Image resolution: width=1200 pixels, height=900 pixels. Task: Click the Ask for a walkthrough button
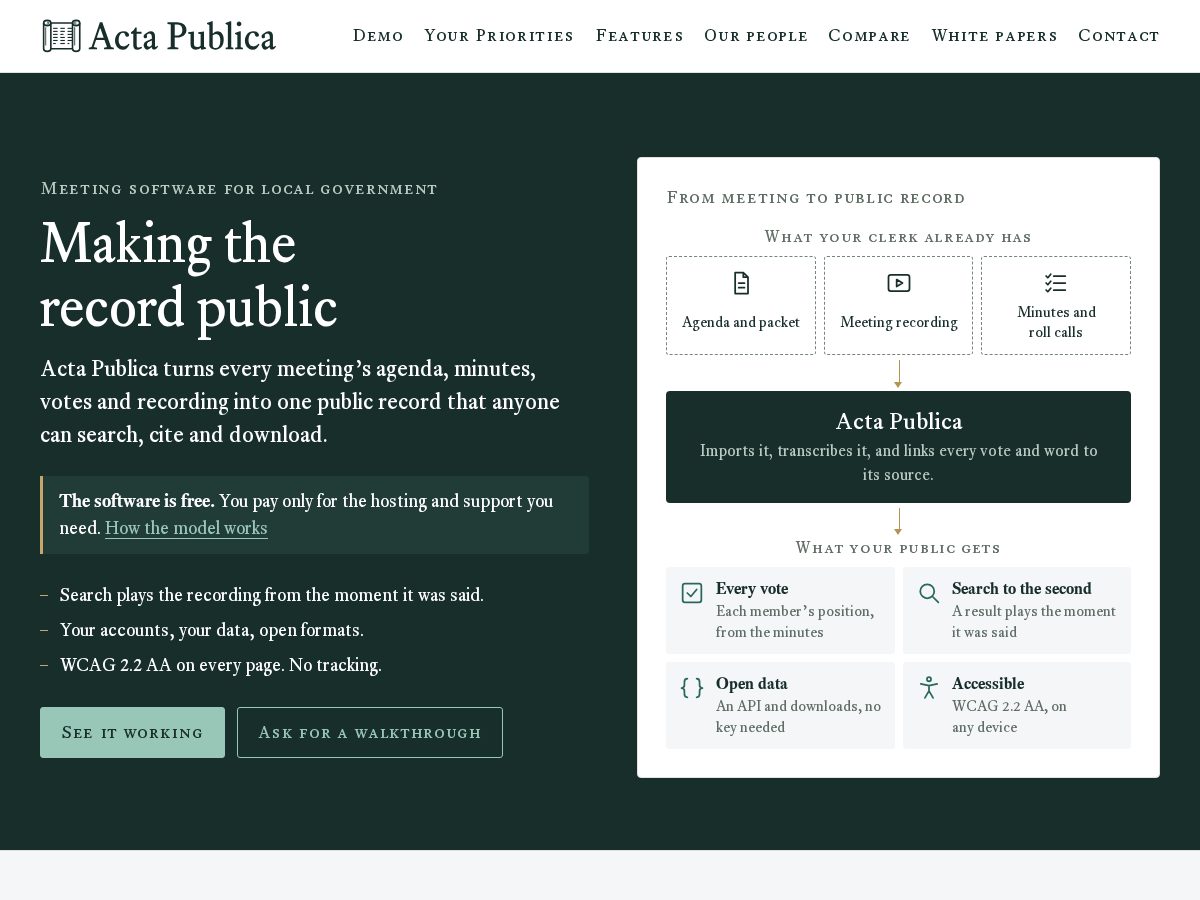coord(370,733)
